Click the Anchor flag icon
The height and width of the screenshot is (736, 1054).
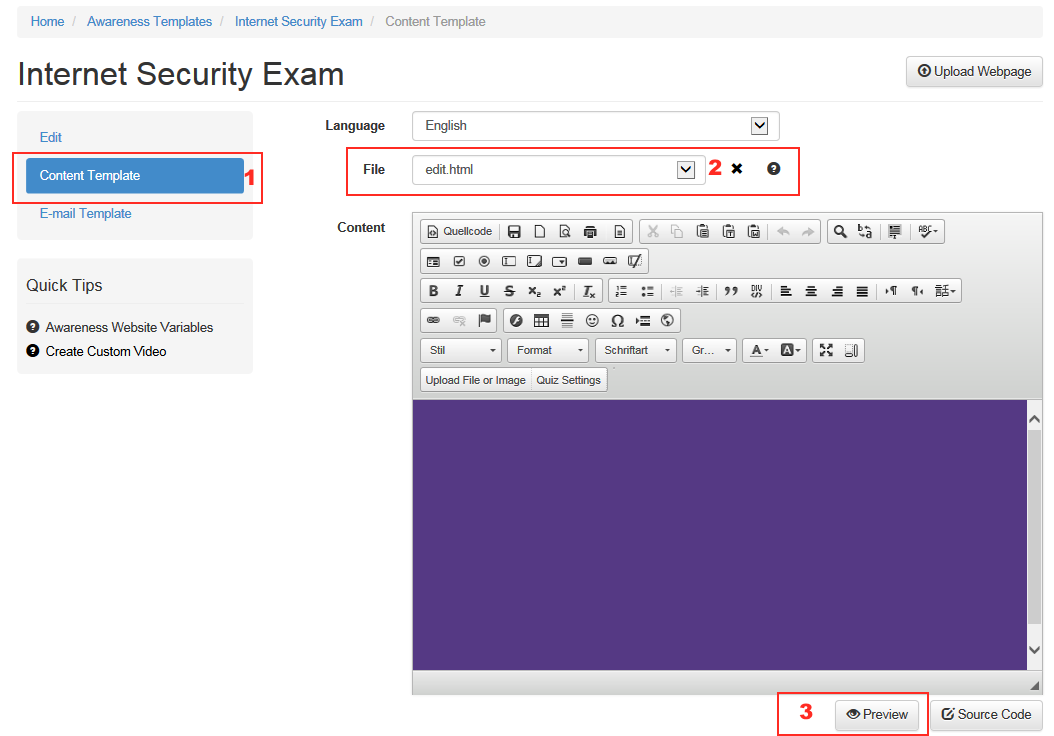(484, 321)
